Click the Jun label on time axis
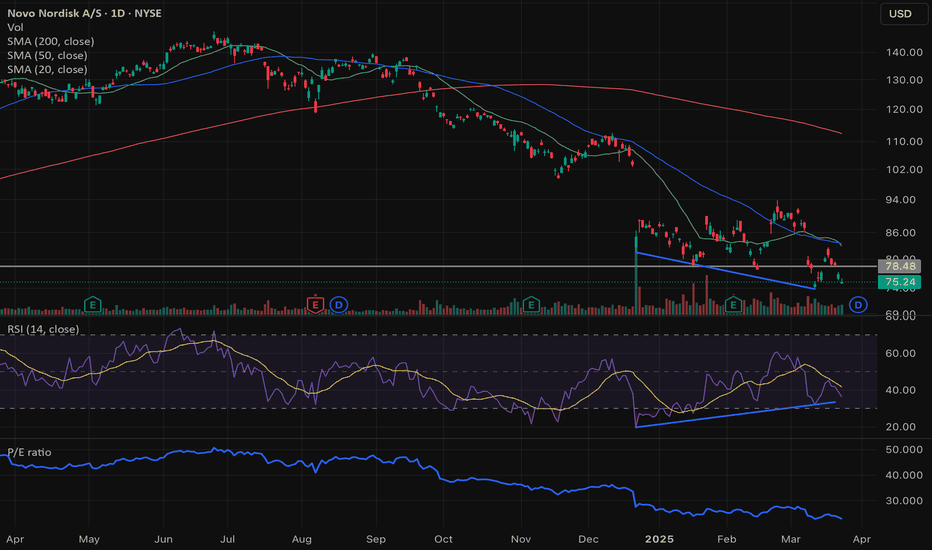 [163, 539]
